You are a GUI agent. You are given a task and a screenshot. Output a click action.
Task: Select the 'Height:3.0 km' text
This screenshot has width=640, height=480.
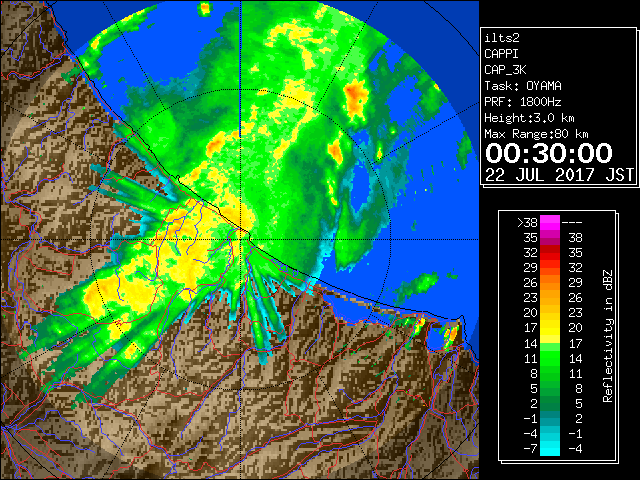(x=529, y=118)
